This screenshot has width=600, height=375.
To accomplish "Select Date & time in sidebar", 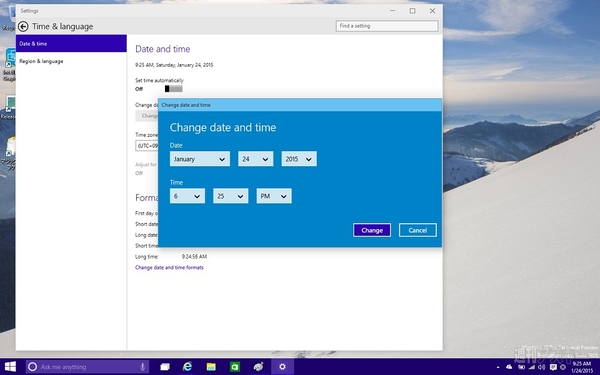I will 71,44.
